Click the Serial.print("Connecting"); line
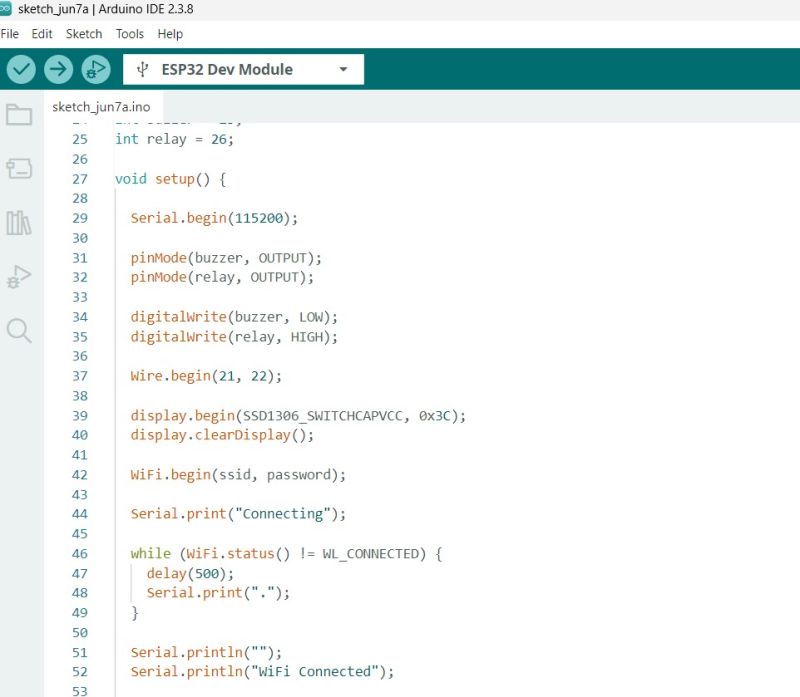The image size is (800, 697). pyautogui.click(x=238, y=514)
